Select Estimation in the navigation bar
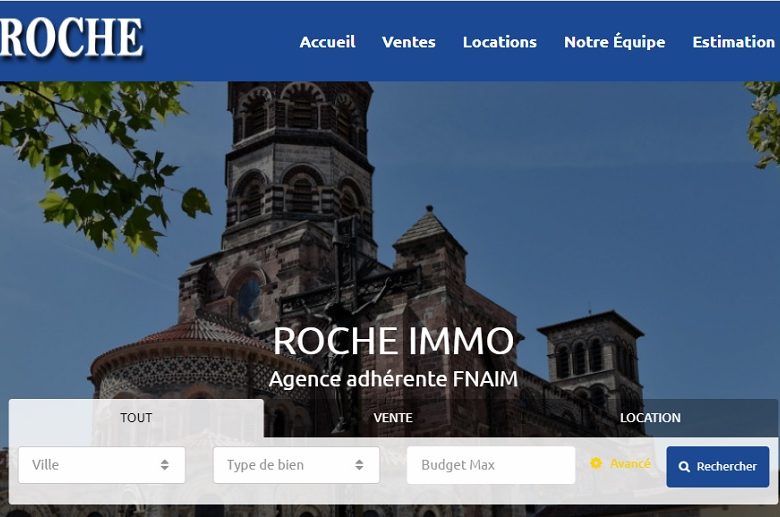 point(733,42)
